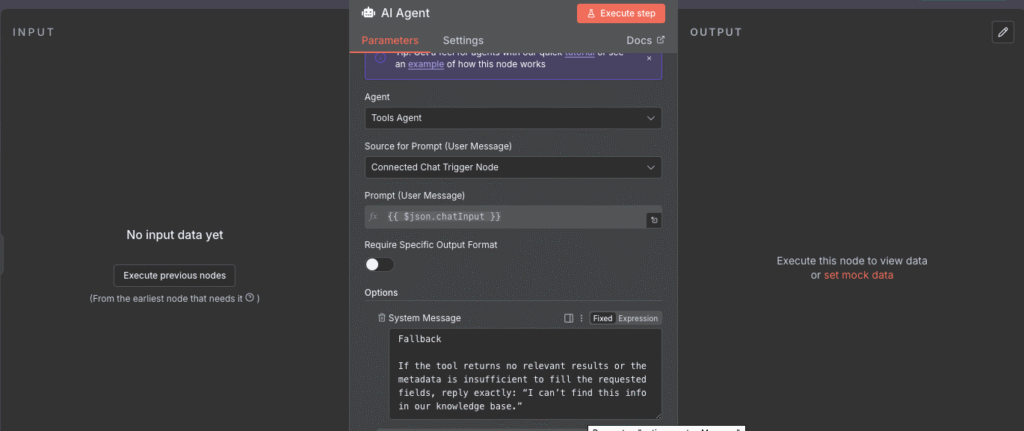
Task: Select the Parameters tab
Action: pyautogui.click(x=390, y=40)
